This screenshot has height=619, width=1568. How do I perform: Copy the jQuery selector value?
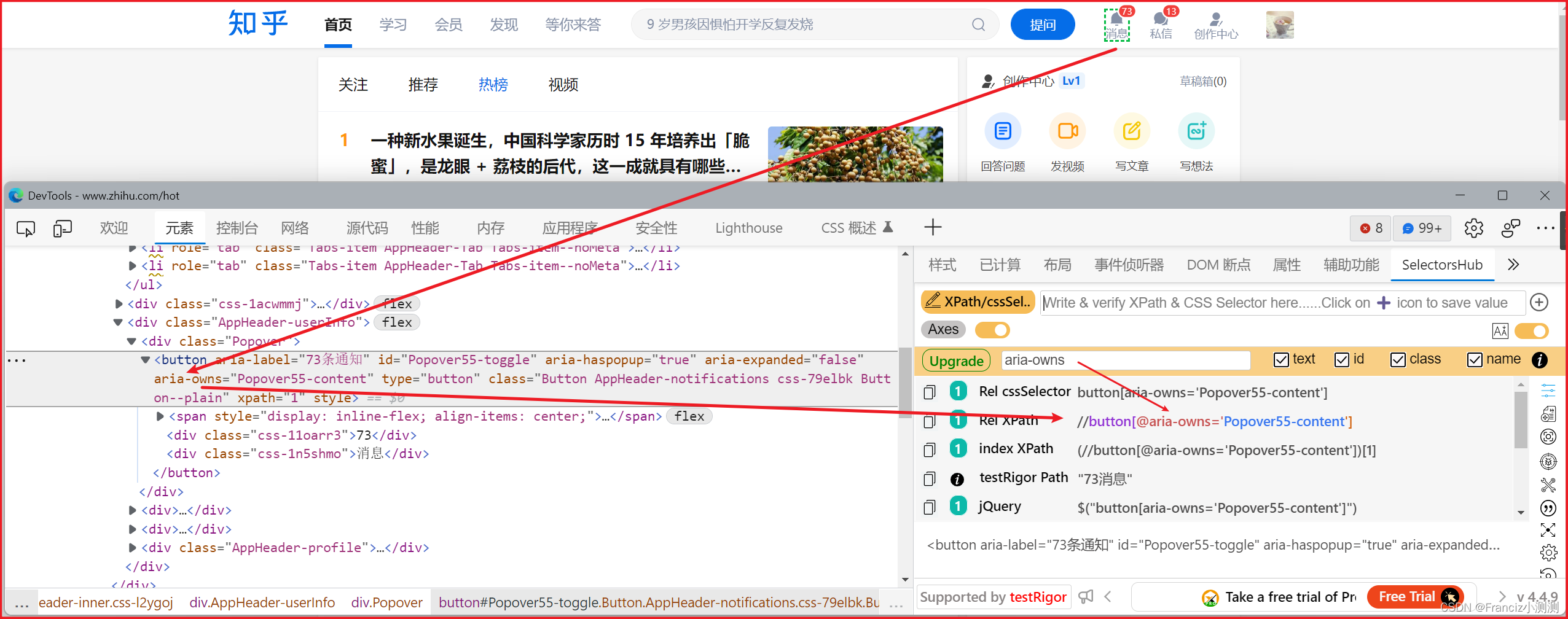(930, 507)
